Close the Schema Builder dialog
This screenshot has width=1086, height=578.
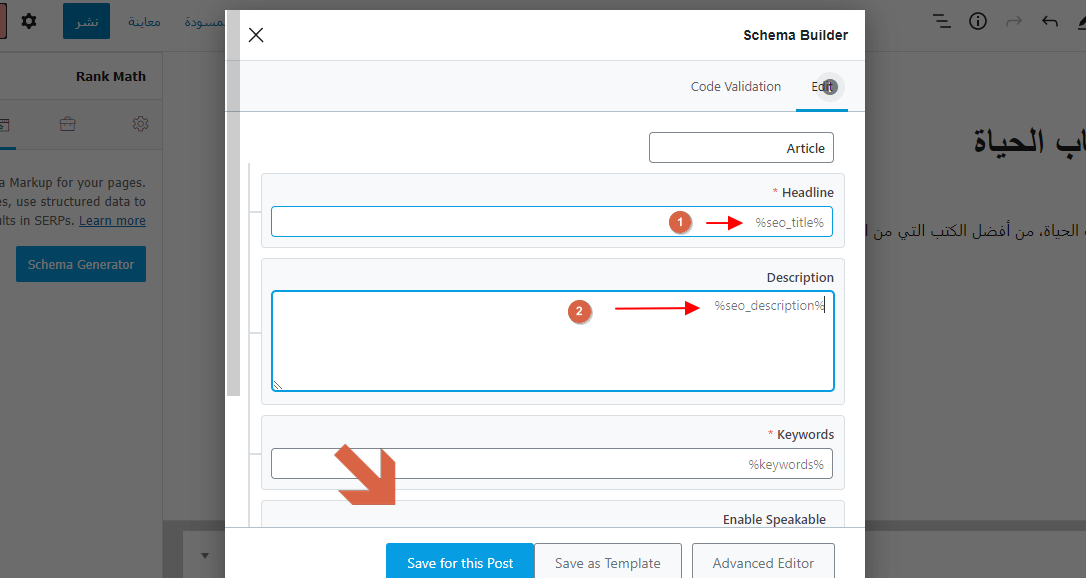[x=256, y=35]
